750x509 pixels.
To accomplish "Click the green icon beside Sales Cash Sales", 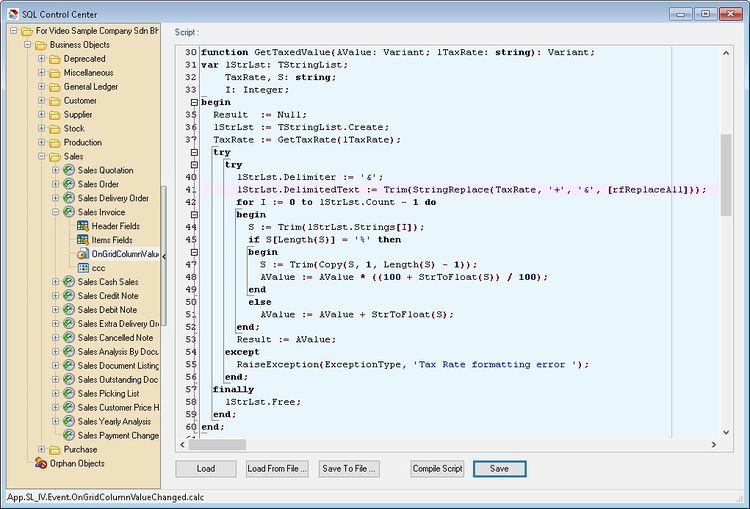I will point(69,282).
